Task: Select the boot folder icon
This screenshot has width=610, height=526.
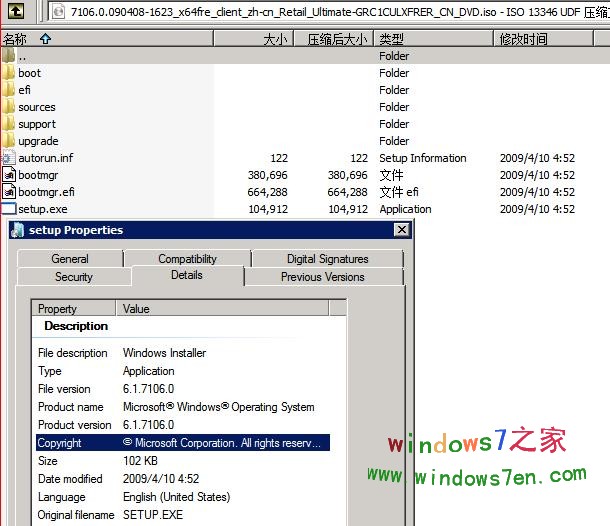Action: 8,73
